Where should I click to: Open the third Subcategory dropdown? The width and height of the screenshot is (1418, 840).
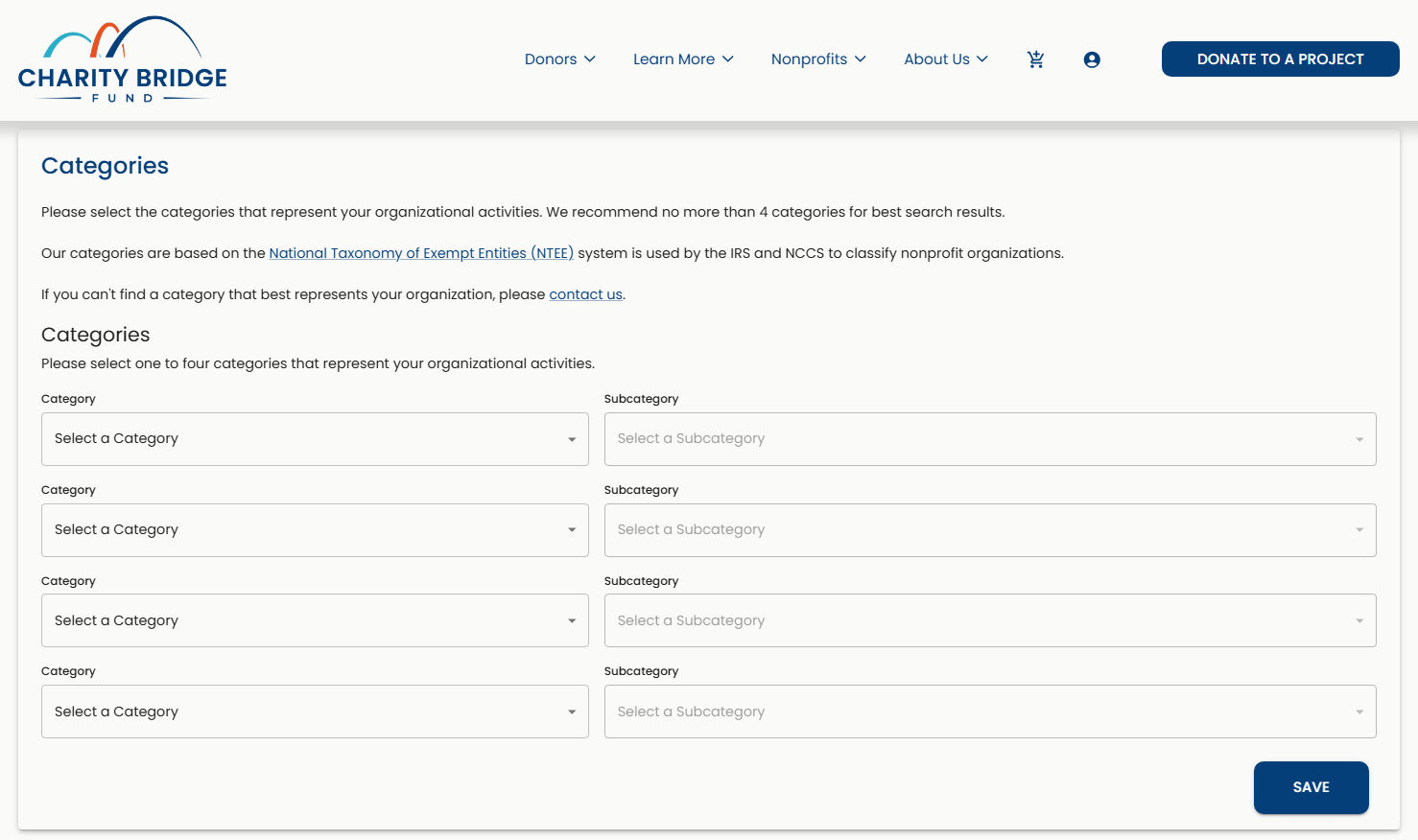click(x=990, y=620)
